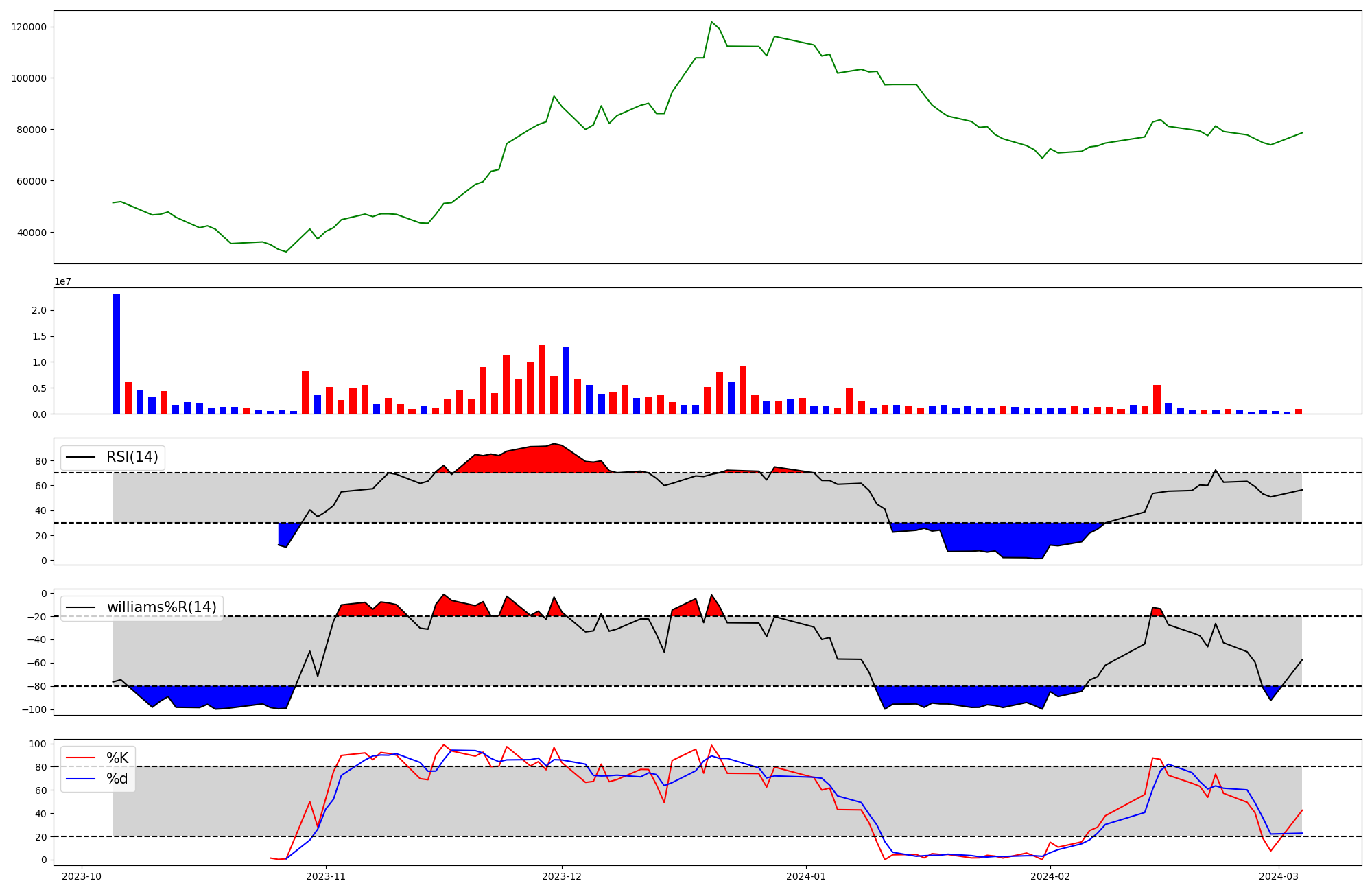Click the 1e7 volume scale label

pos(62,282)
